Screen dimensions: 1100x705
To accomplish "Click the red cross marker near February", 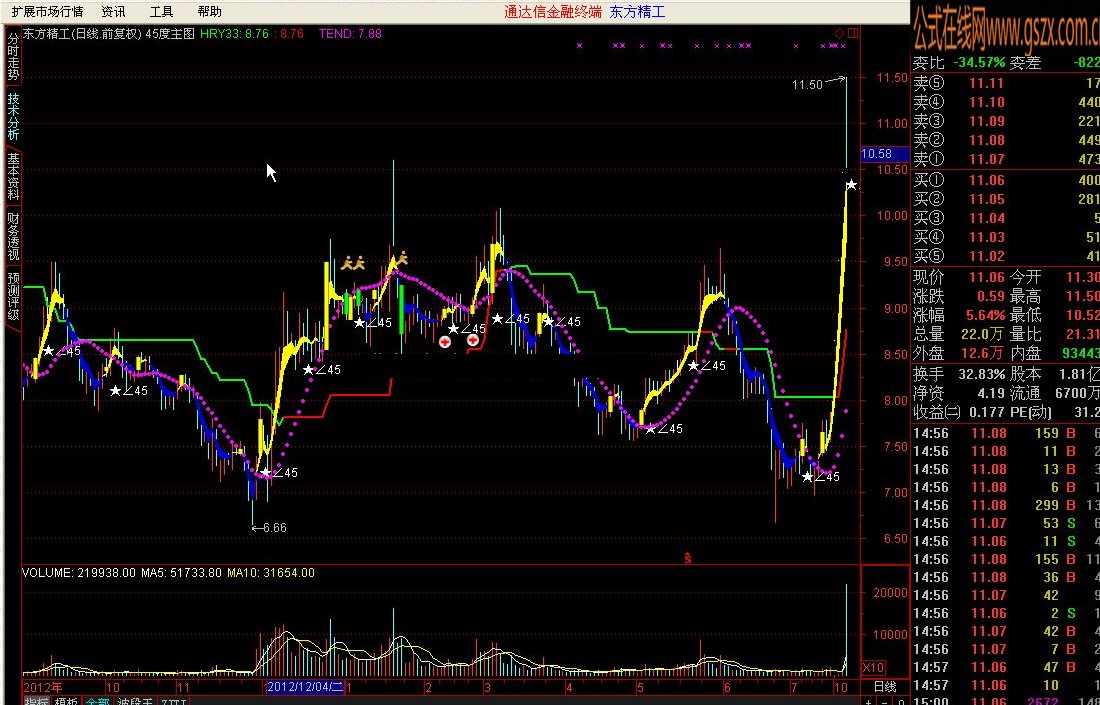I will point(445,342).
